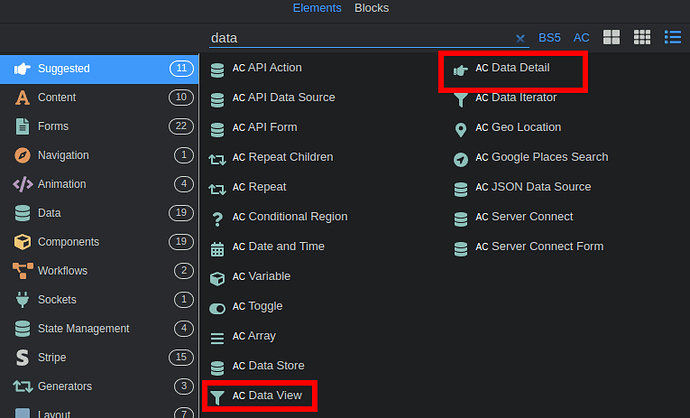Switch to small grid view icon

(x=642, y=37)
